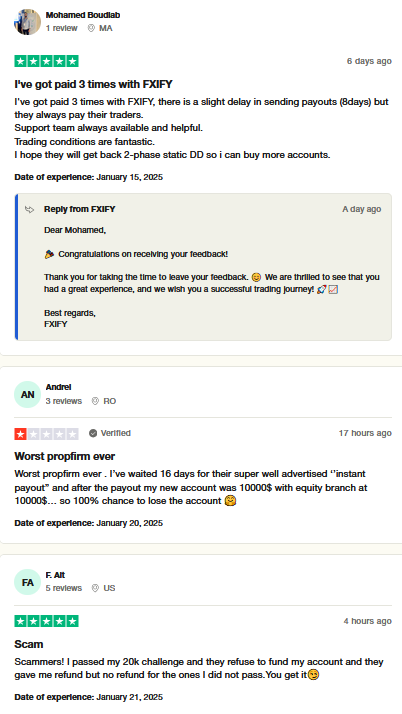Click the reply arrow icon beside Reply from FXIFY

(x=30, y=209)
